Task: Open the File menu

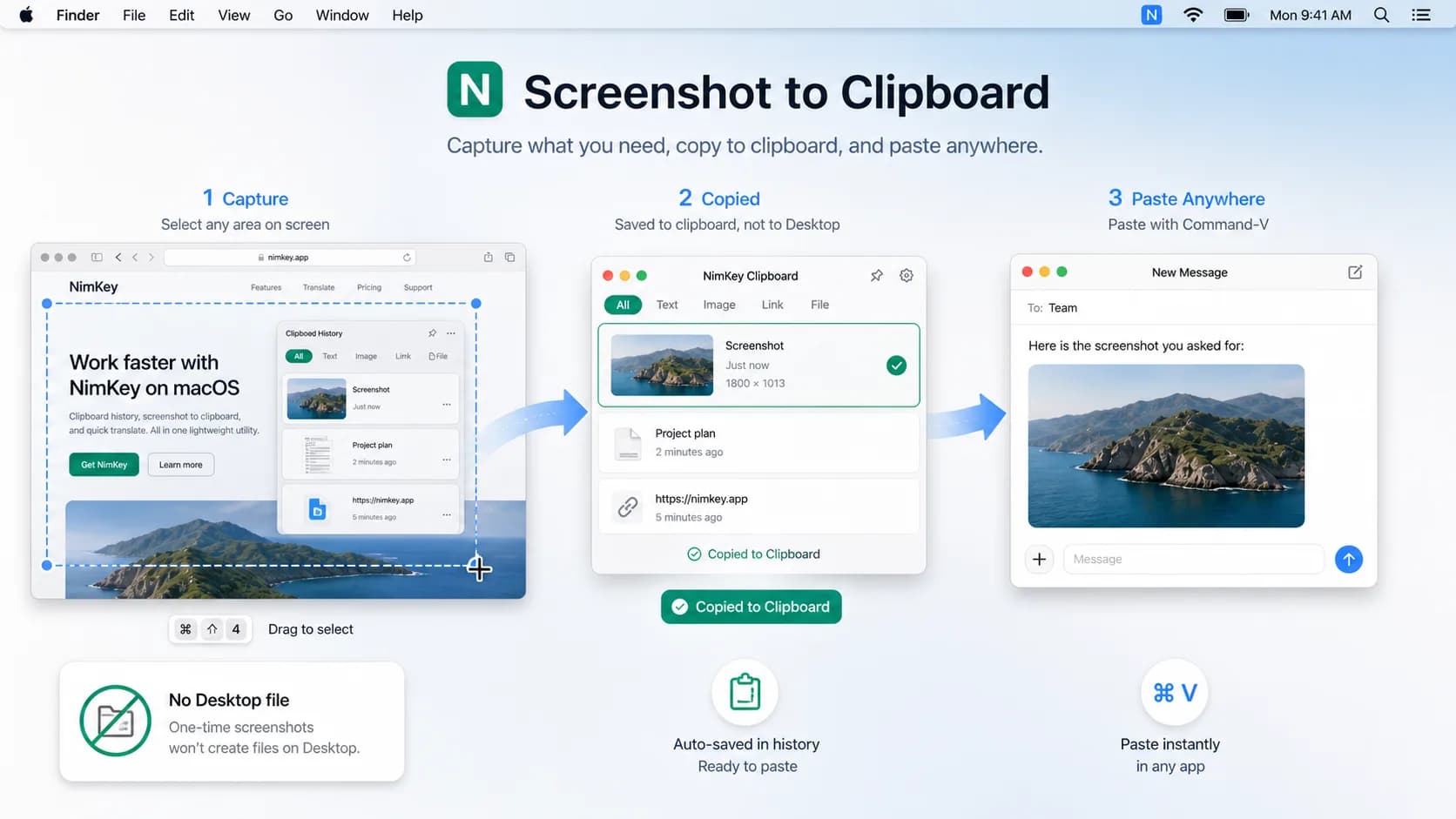Action: pos(134,15)
